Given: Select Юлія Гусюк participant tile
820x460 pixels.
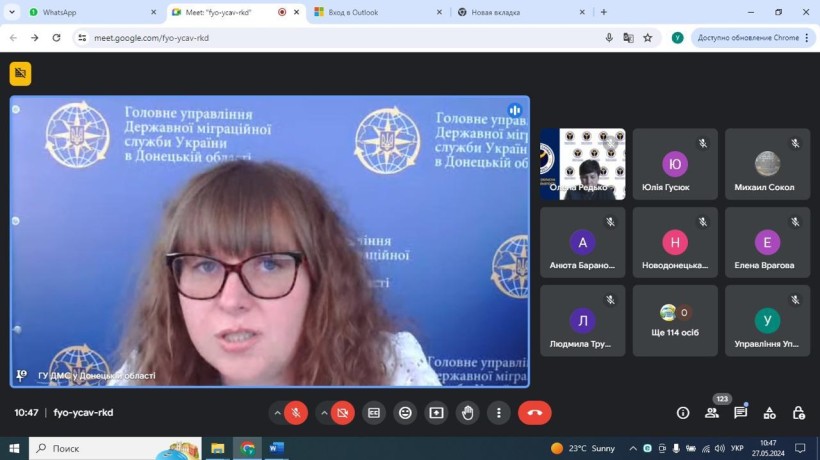Looking at the screenshot, I should (x=675, y=164).
